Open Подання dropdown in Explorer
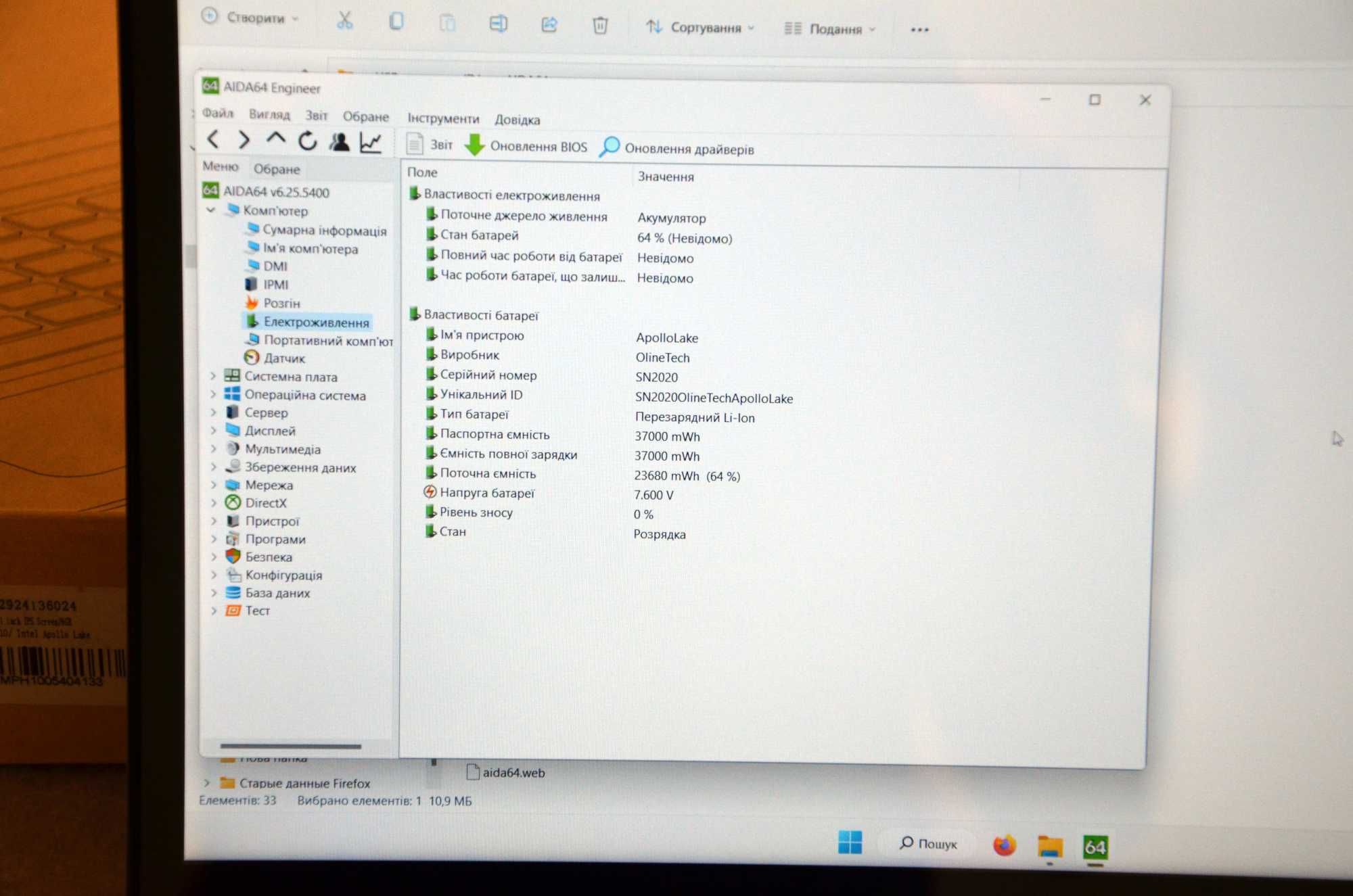The image size is (1353, 896). [829, 29]
